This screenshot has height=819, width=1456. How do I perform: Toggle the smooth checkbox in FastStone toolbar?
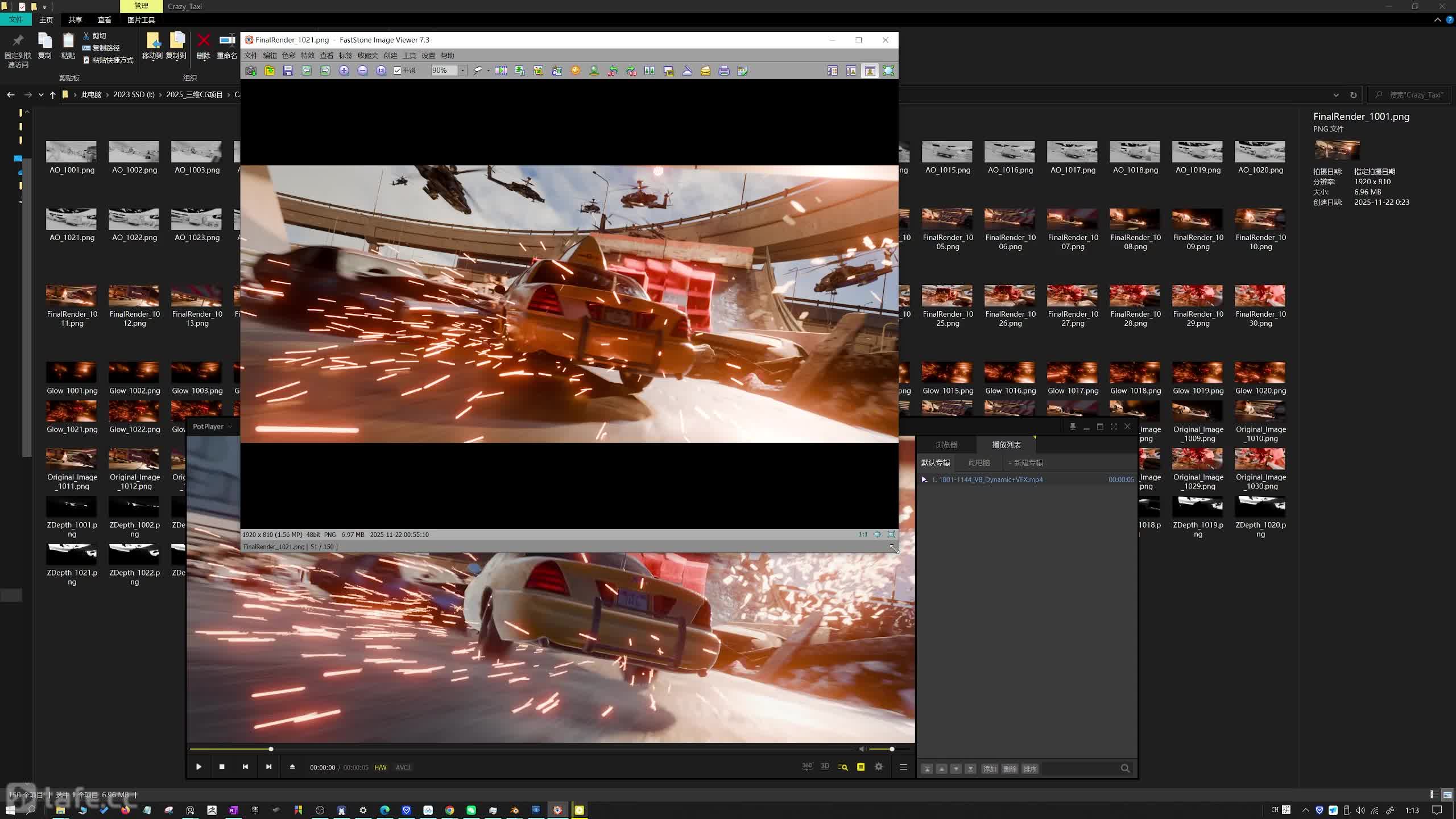click(x=398, y=71)
